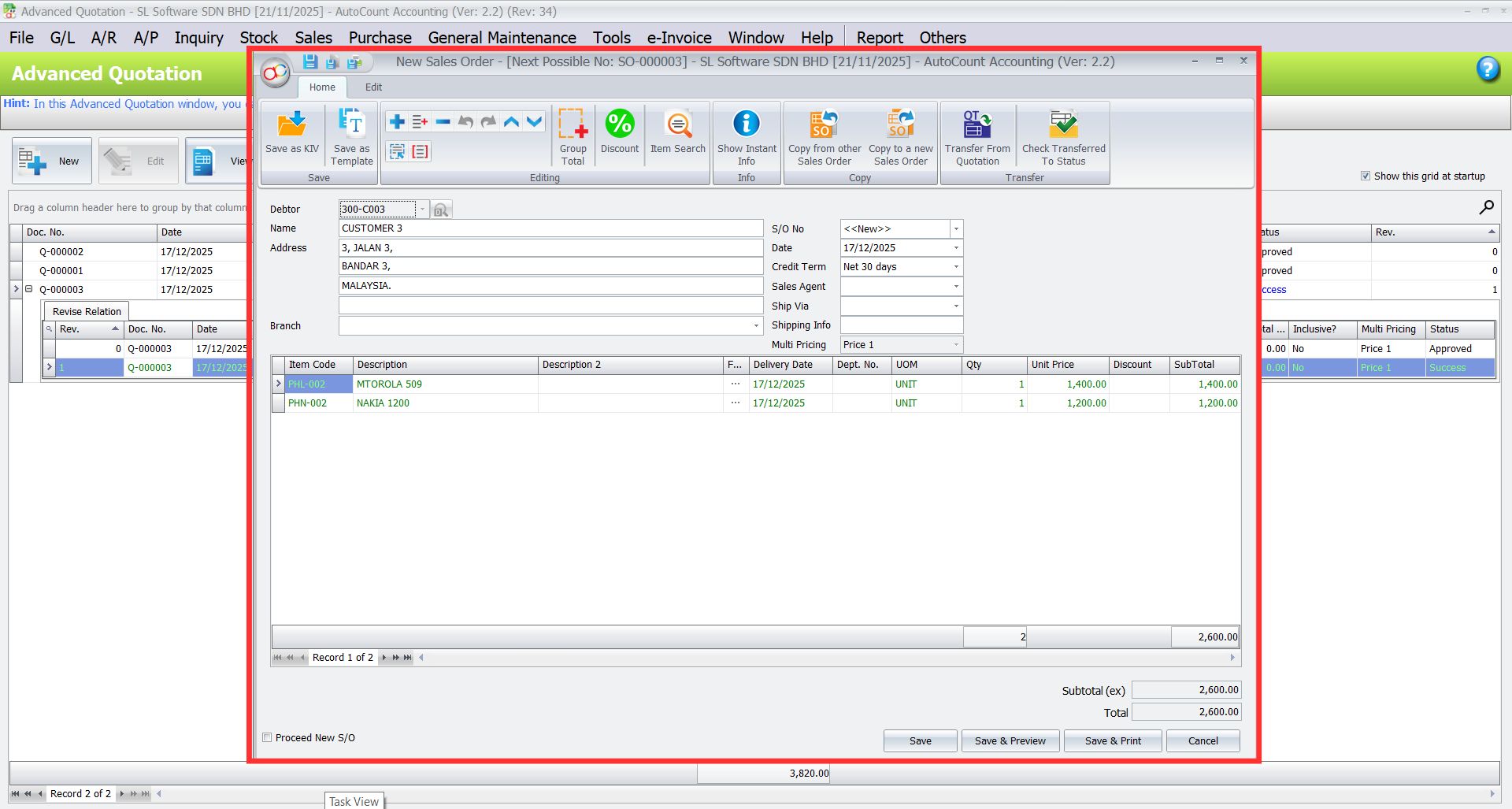Enable the Proceed New S/O checkbox
Screen dimensions: 1512x809
tap(268, 737)
